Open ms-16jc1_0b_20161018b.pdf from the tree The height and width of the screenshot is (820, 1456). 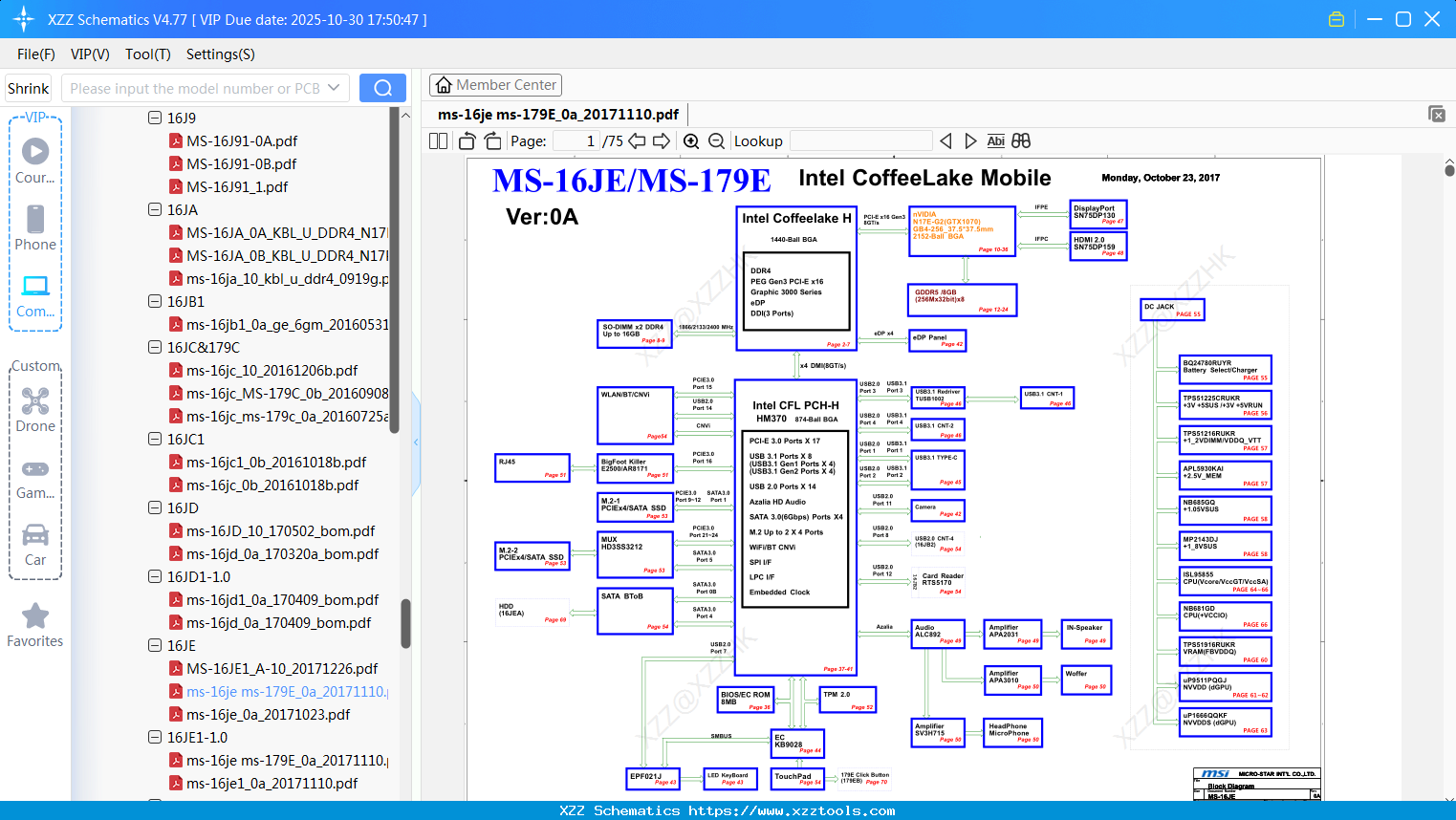(x=276, y=462)
